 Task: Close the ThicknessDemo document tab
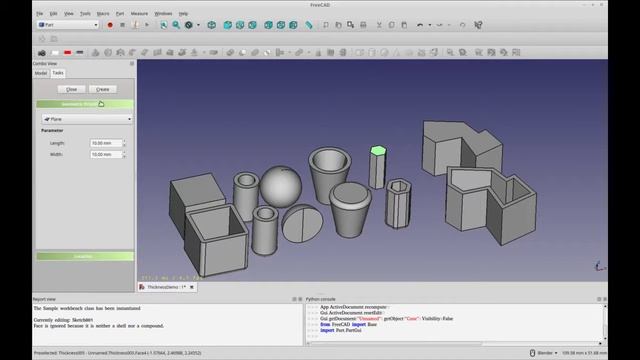coord(192,287)
